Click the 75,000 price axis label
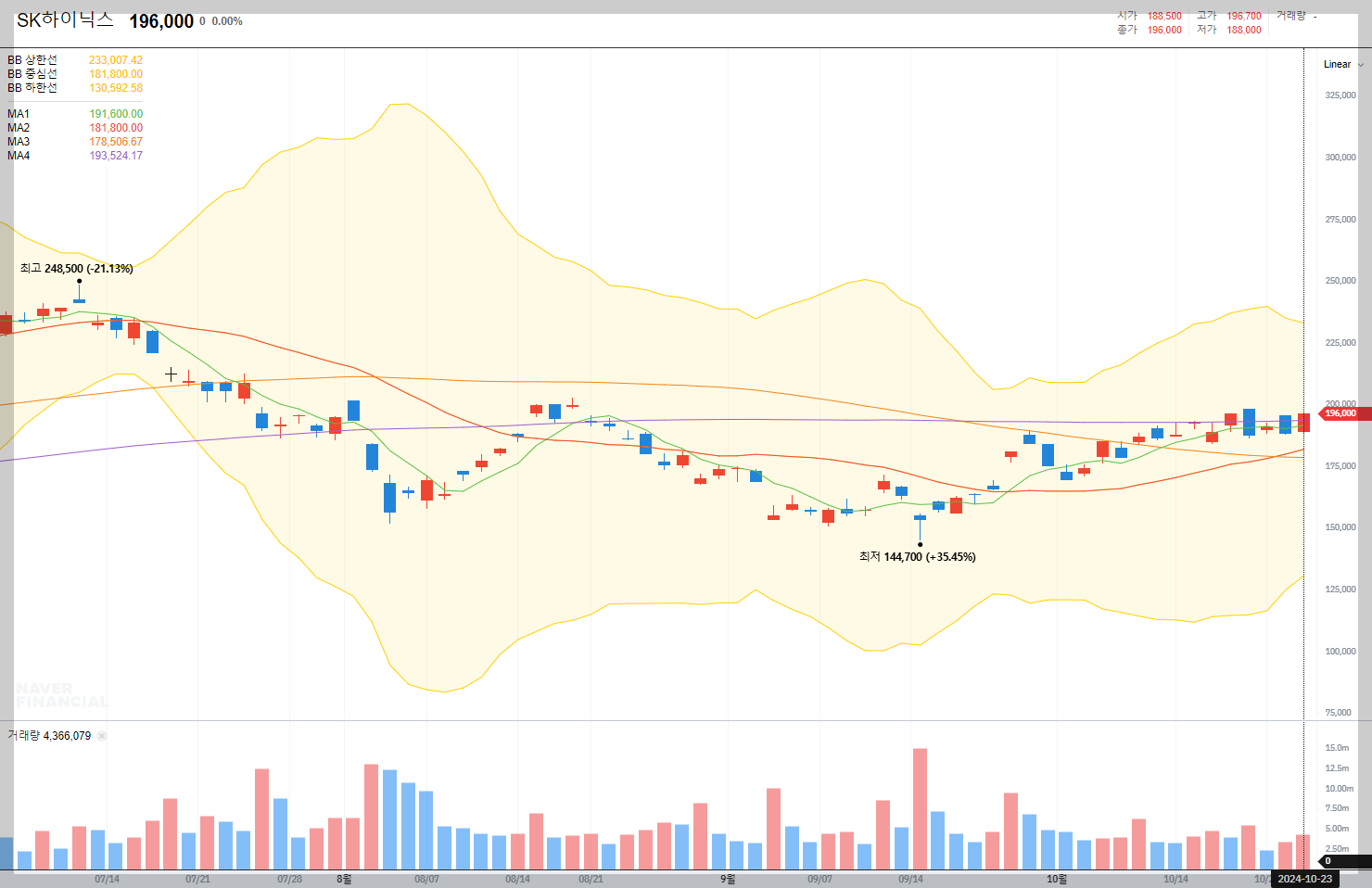The image size is (1372, 888). click(1338, 713)
